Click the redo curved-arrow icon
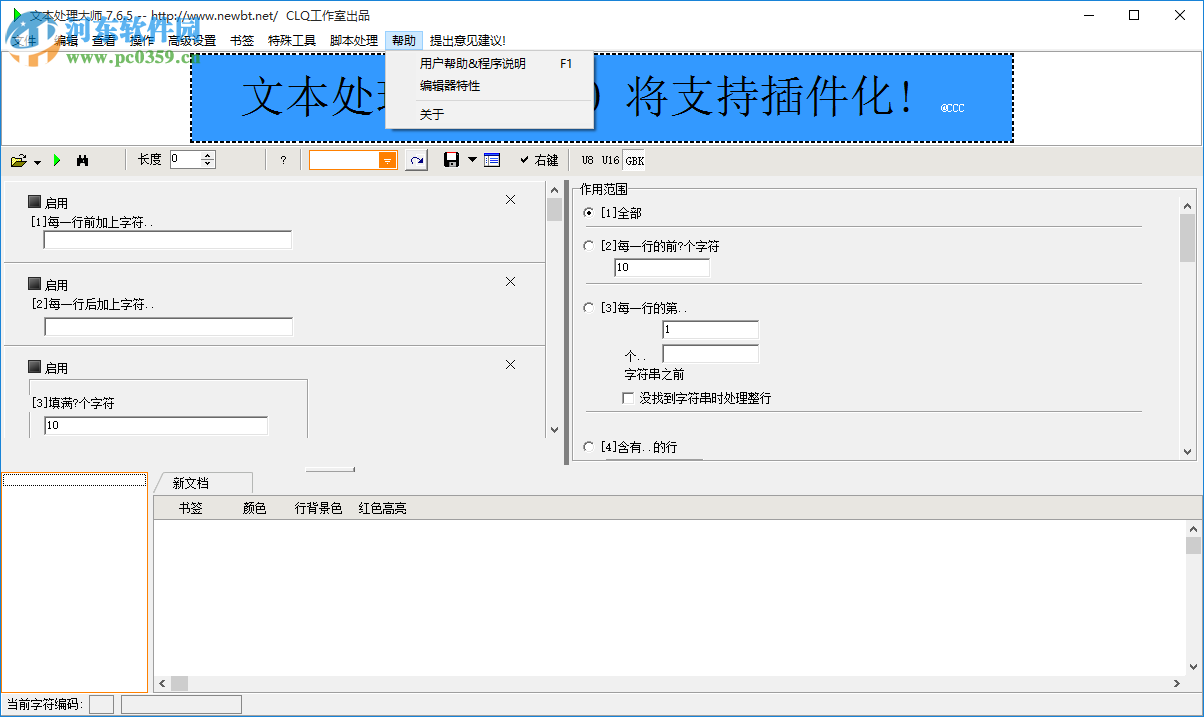 [416, 159]
